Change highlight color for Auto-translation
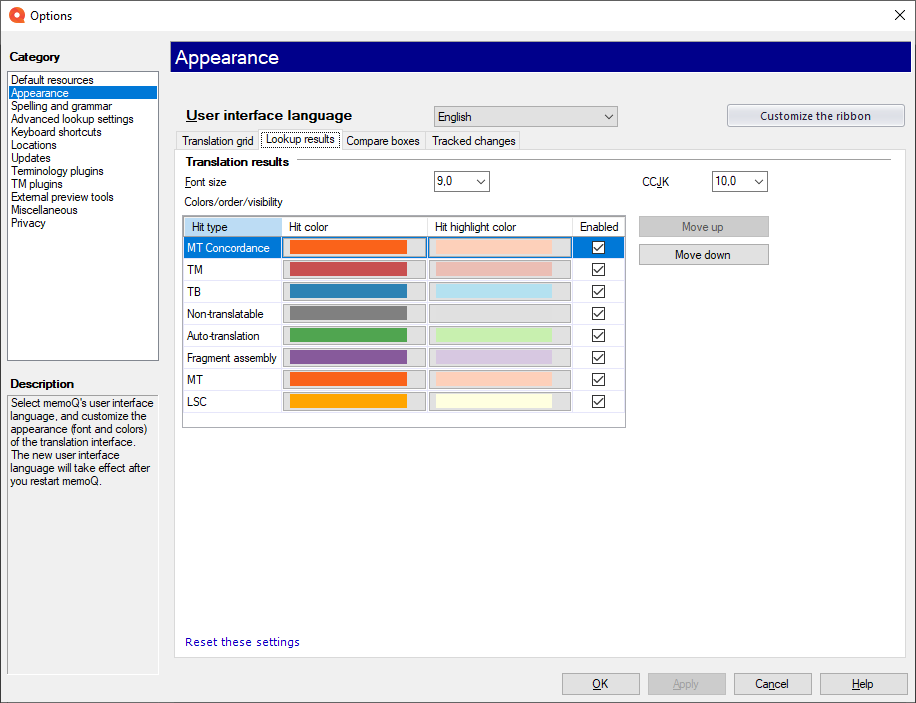 tap(500, 335)
